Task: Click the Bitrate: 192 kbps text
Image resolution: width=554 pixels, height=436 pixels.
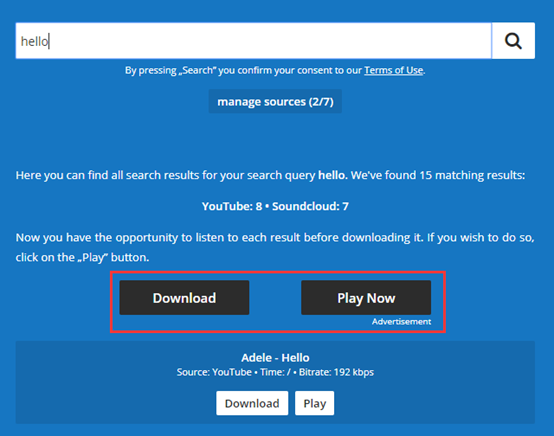Action: click(336, 372)
